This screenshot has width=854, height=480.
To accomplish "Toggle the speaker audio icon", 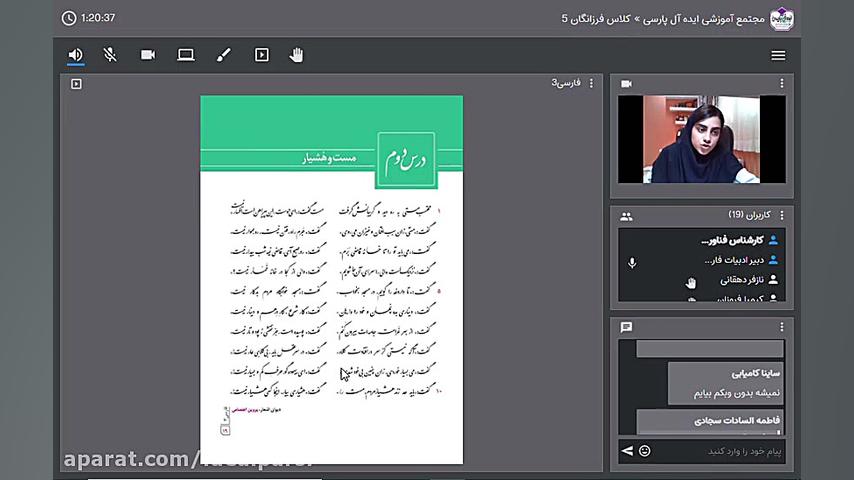I will 75,55.
